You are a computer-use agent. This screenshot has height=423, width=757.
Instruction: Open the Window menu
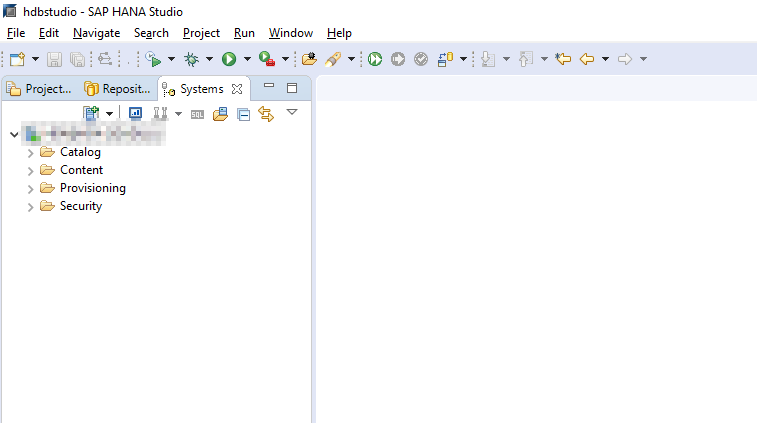(291, 33)
